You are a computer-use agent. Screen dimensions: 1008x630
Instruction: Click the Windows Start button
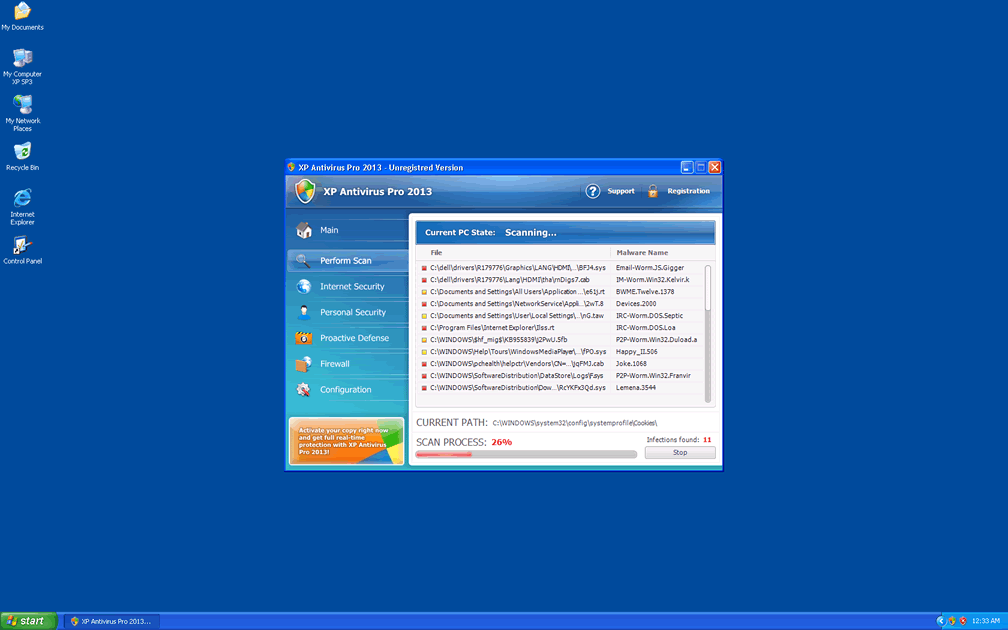click(29, 621)
